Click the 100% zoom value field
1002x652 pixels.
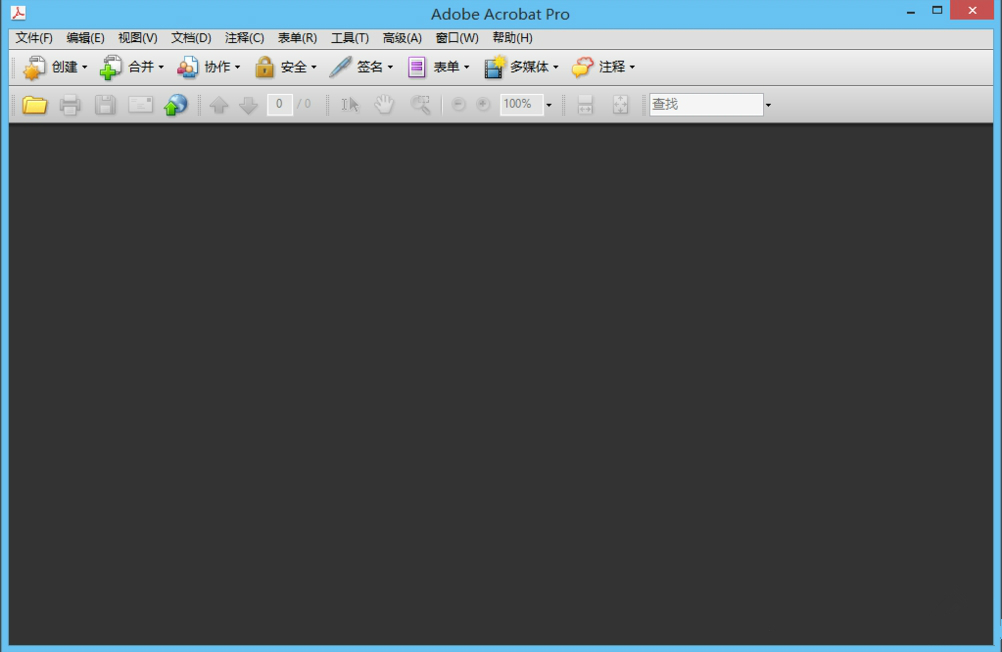click(x=521, y=104)
